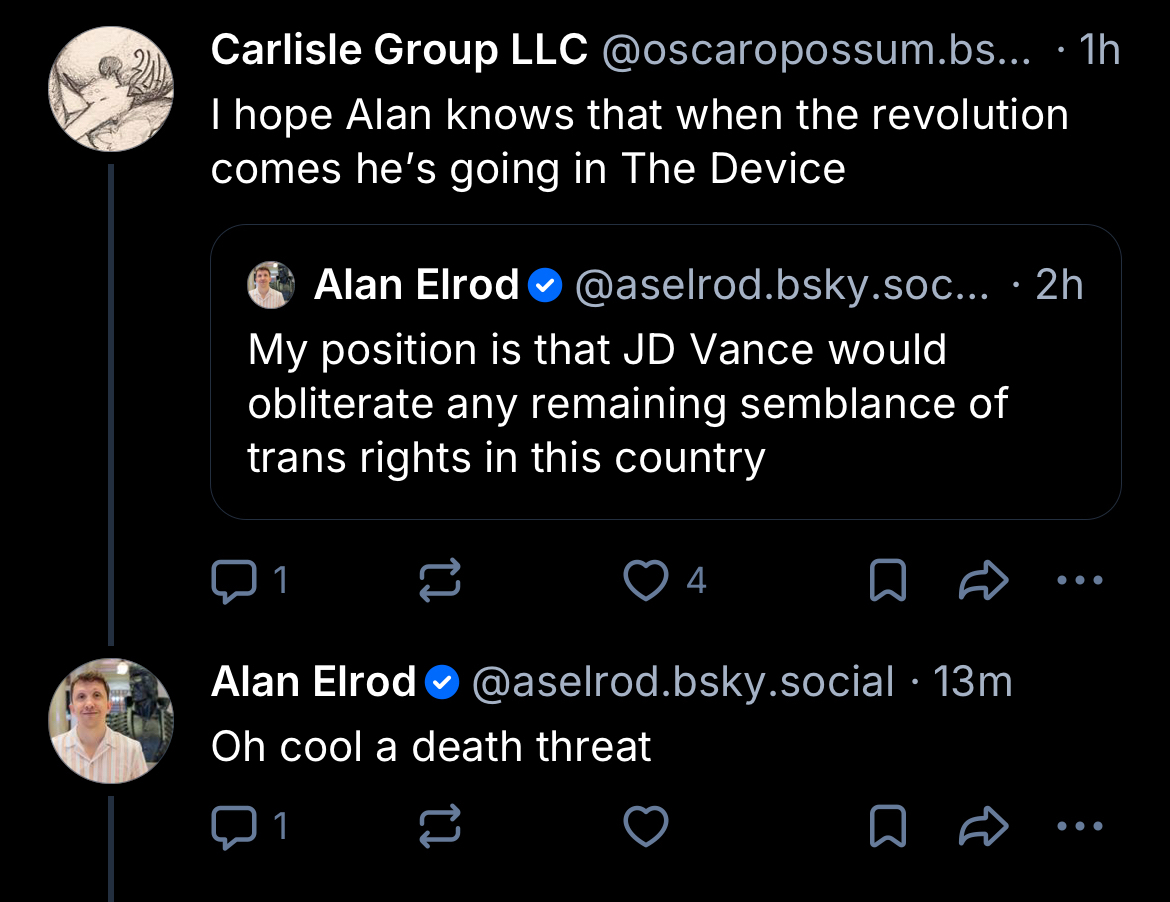Viewport: 1170px width, 902px height.
Task: Share Alan Elrod's reply post
Action: [x=984, y=827]
